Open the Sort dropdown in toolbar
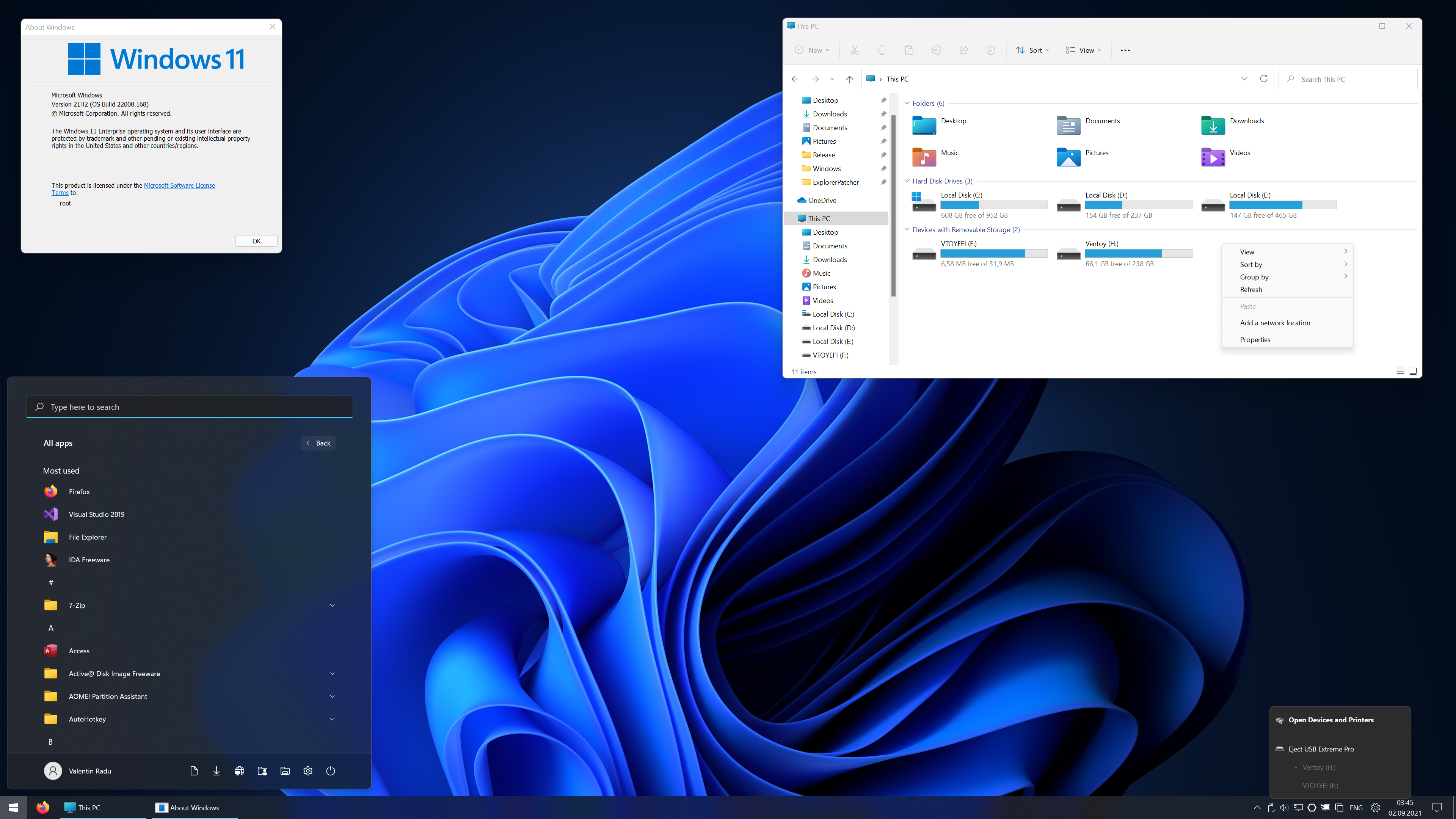1456x819 pixels. tap(1032, 50)
